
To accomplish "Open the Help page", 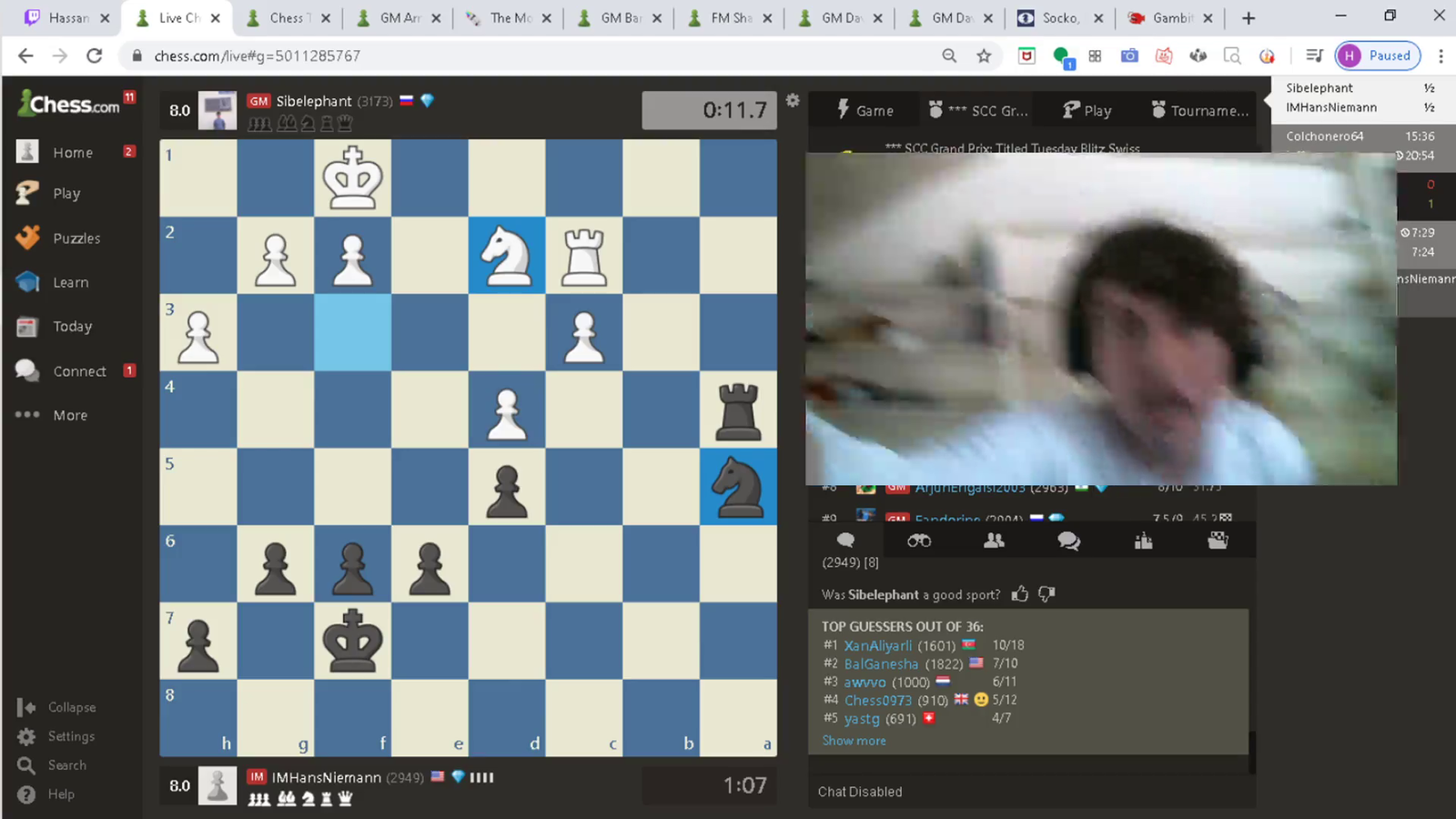I will pyautogui.click(x=46, y=794).
